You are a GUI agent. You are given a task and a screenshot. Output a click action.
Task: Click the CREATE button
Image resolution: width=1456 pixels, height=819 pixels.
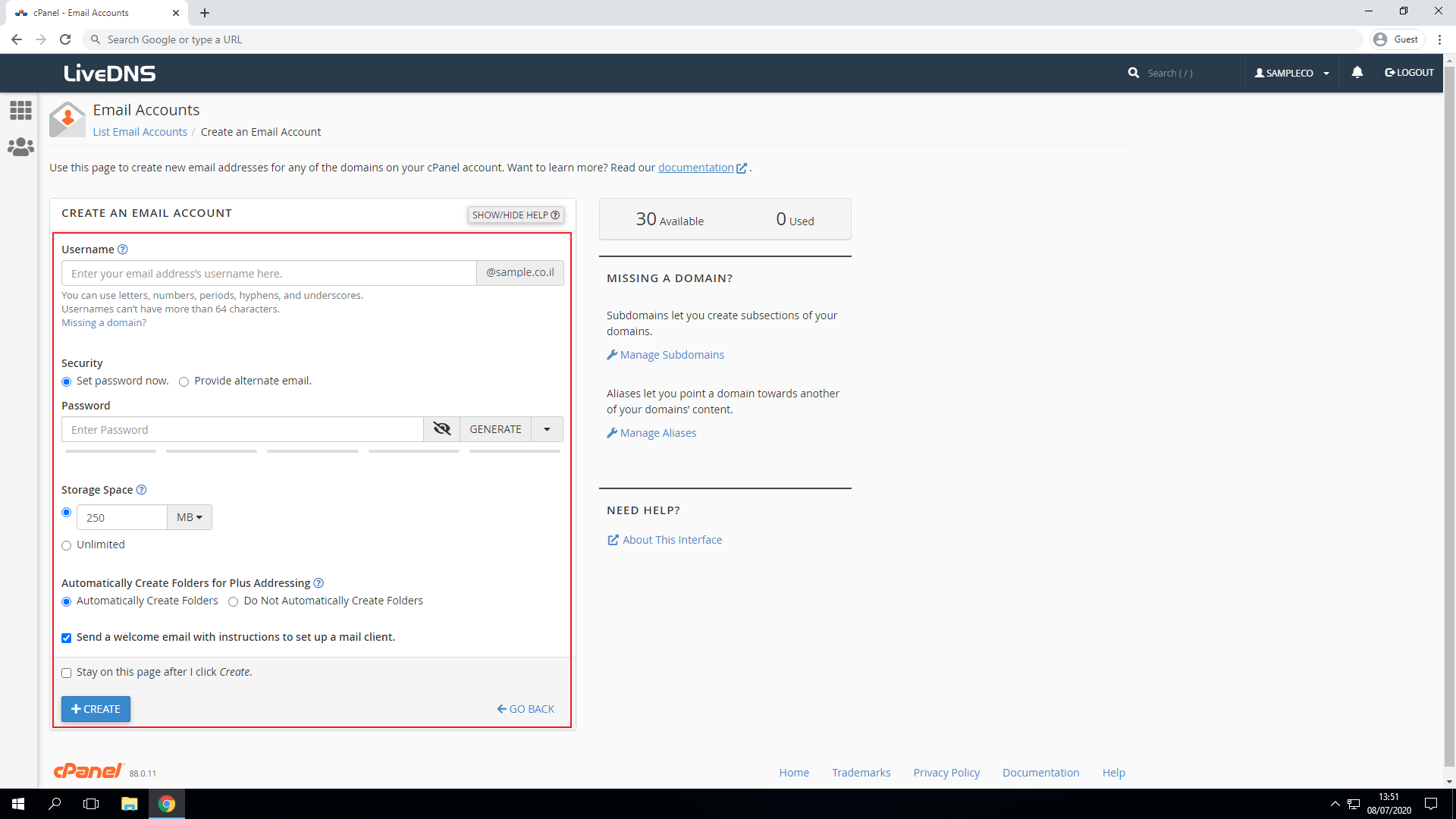96,709
